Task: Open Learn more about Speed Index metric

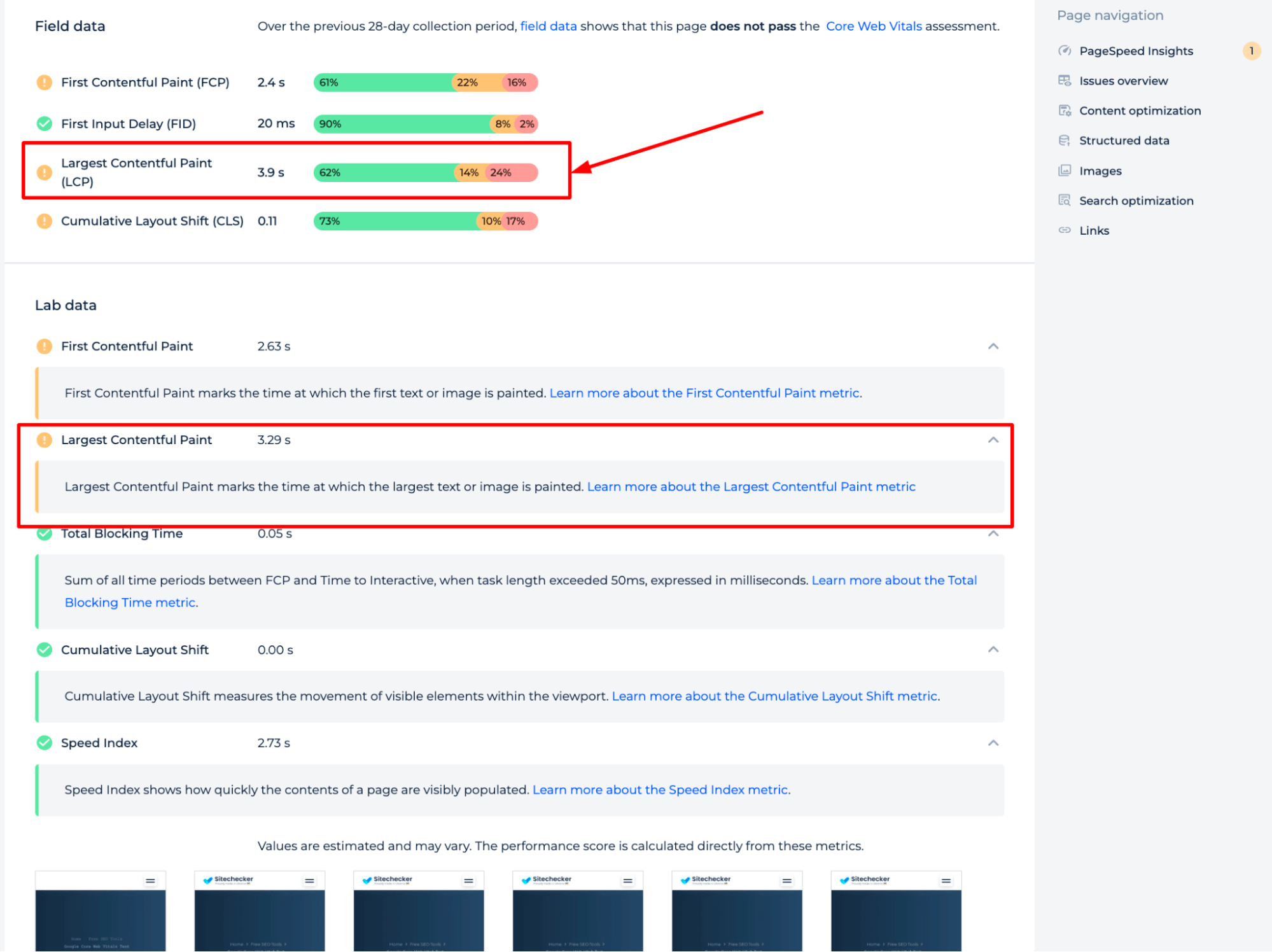Action: tap(661, 790)
